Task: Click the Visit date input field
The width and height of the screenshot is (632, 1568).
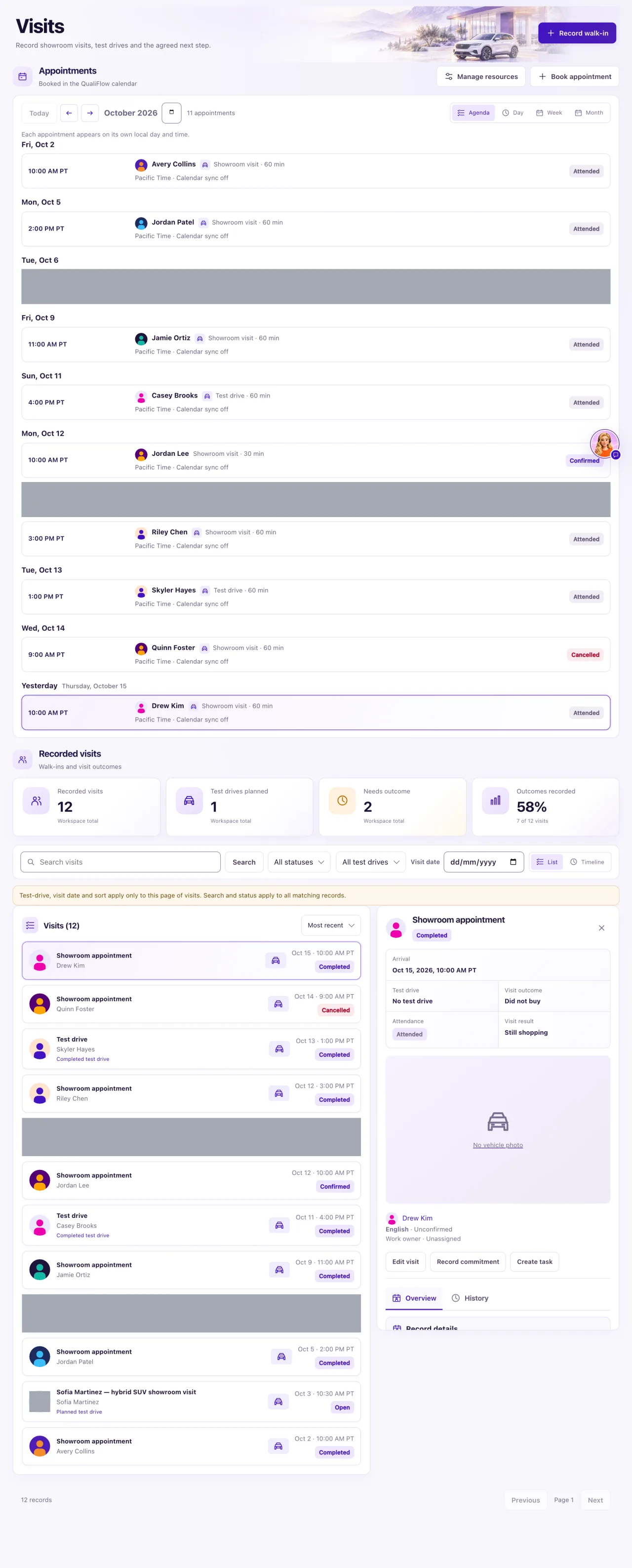Action: point(483,862)
